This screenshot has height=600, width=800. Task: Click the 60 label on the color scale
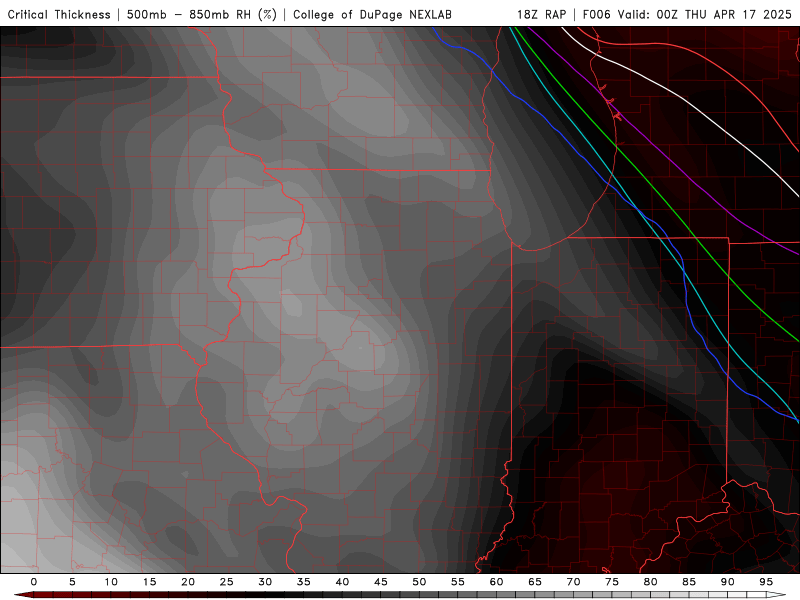(x=496, y=582)
